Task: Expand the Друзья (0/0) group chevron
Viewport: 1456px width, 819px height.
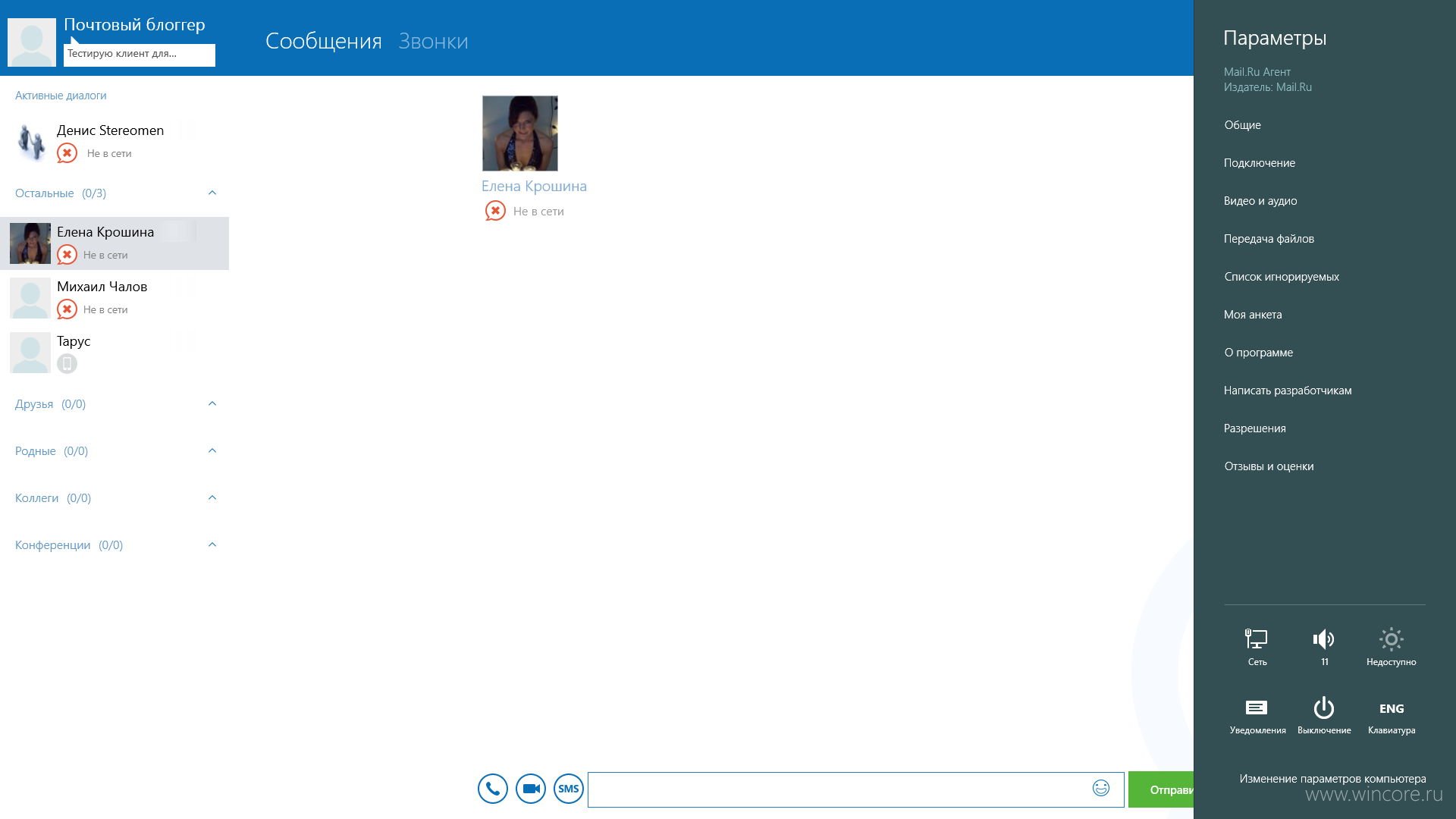Action: 212,403
